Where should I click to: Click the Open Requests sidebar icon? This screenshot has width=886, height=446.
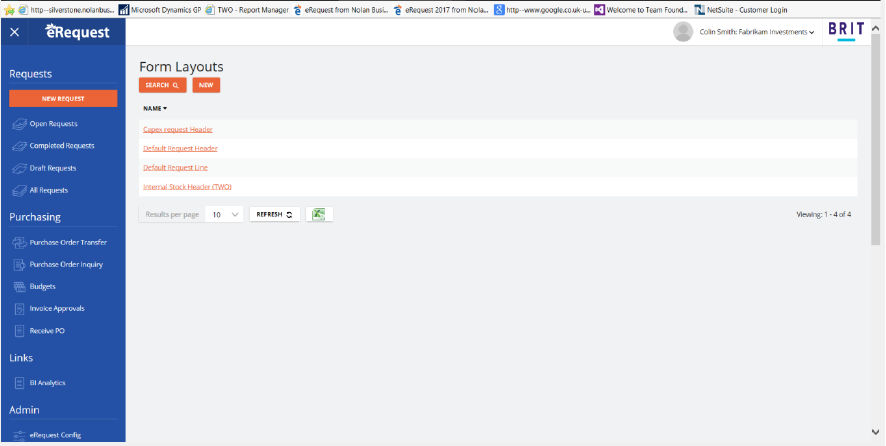pos(19,124)
